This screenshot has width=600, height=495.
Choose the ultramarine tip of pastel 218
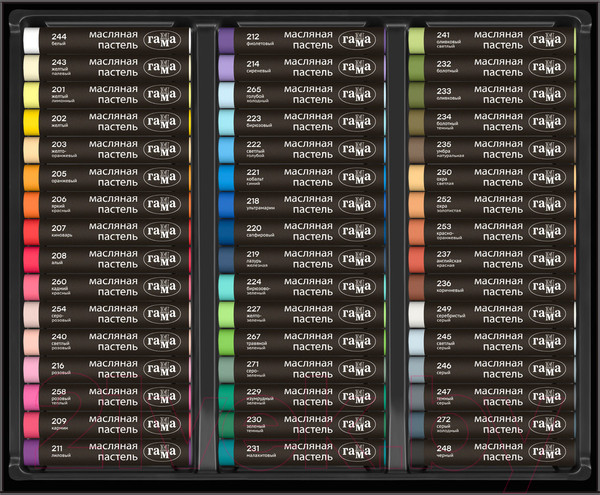pyautogui.click(x=226, y=204)
